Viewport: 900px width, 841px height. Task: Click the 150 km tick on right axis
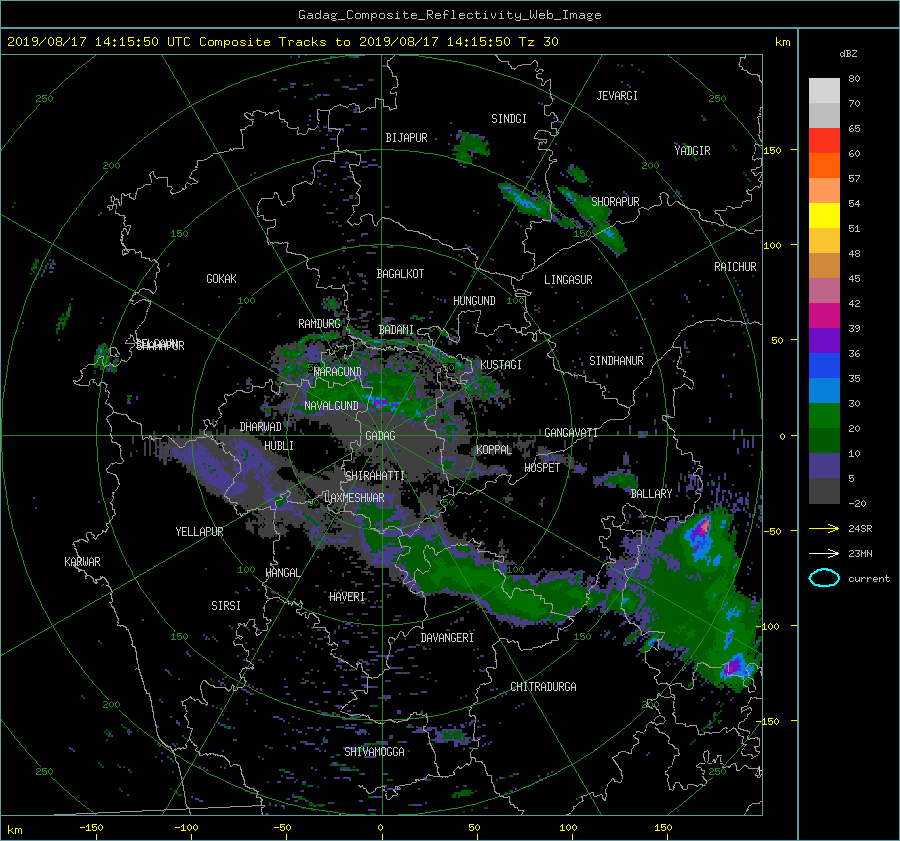coord(772,150)
